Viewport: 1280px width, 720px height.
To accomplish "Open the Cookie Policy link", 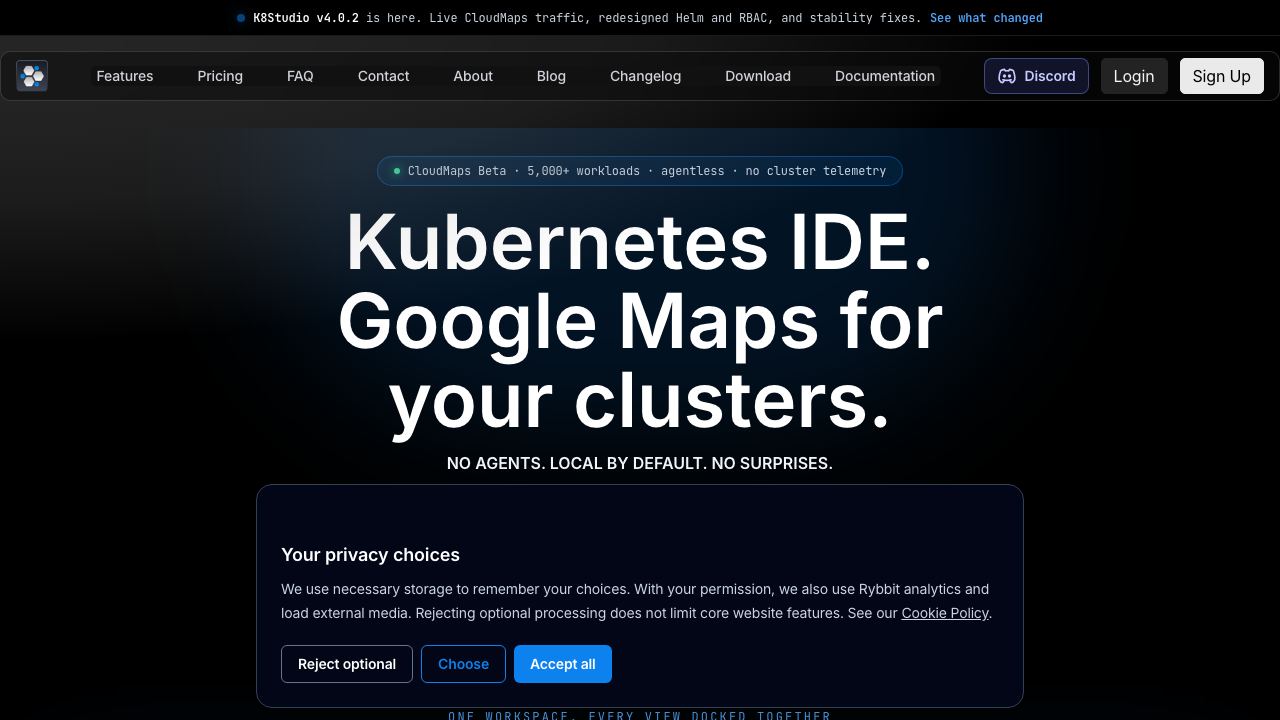I will (x=945, y=613).
